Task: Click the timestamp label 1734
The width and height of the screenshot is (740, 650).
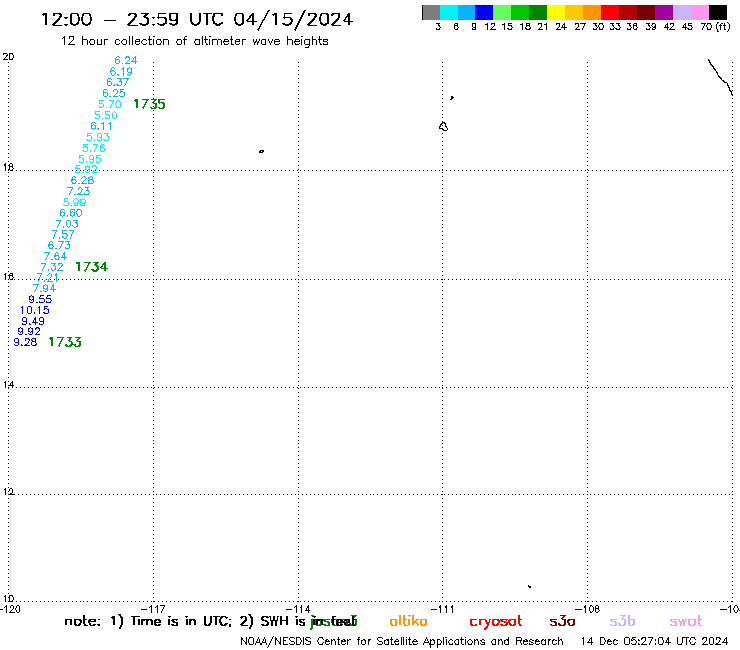Action: click(92, 267)
